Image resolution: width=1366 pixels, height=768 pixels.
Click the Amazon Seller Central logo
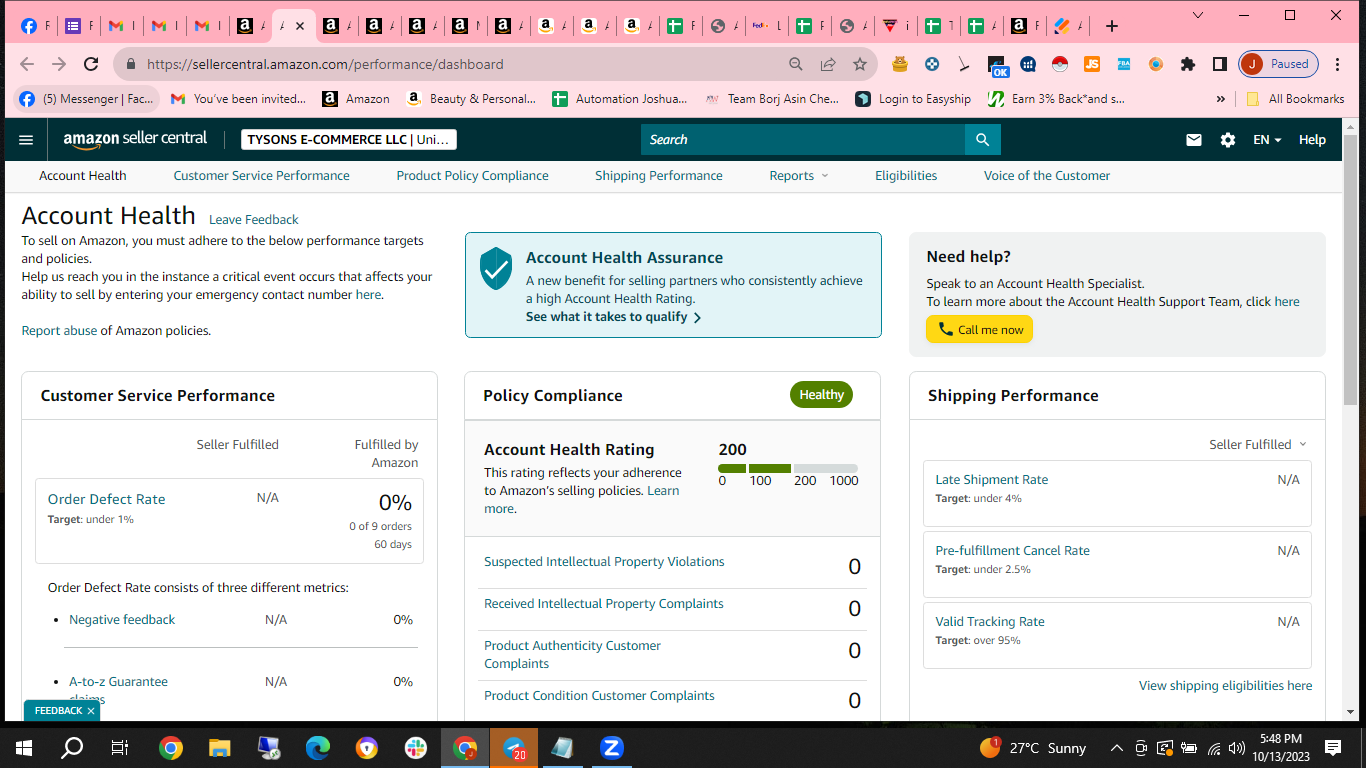[135, 140]
